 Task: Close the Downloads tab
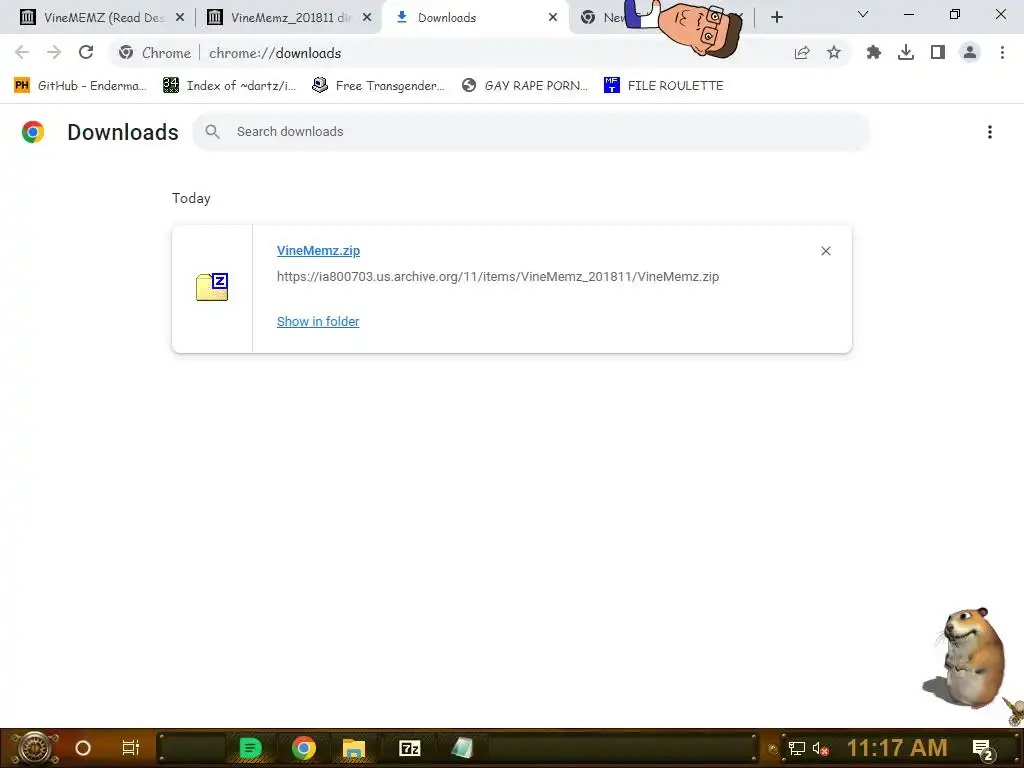click(553, 18)
